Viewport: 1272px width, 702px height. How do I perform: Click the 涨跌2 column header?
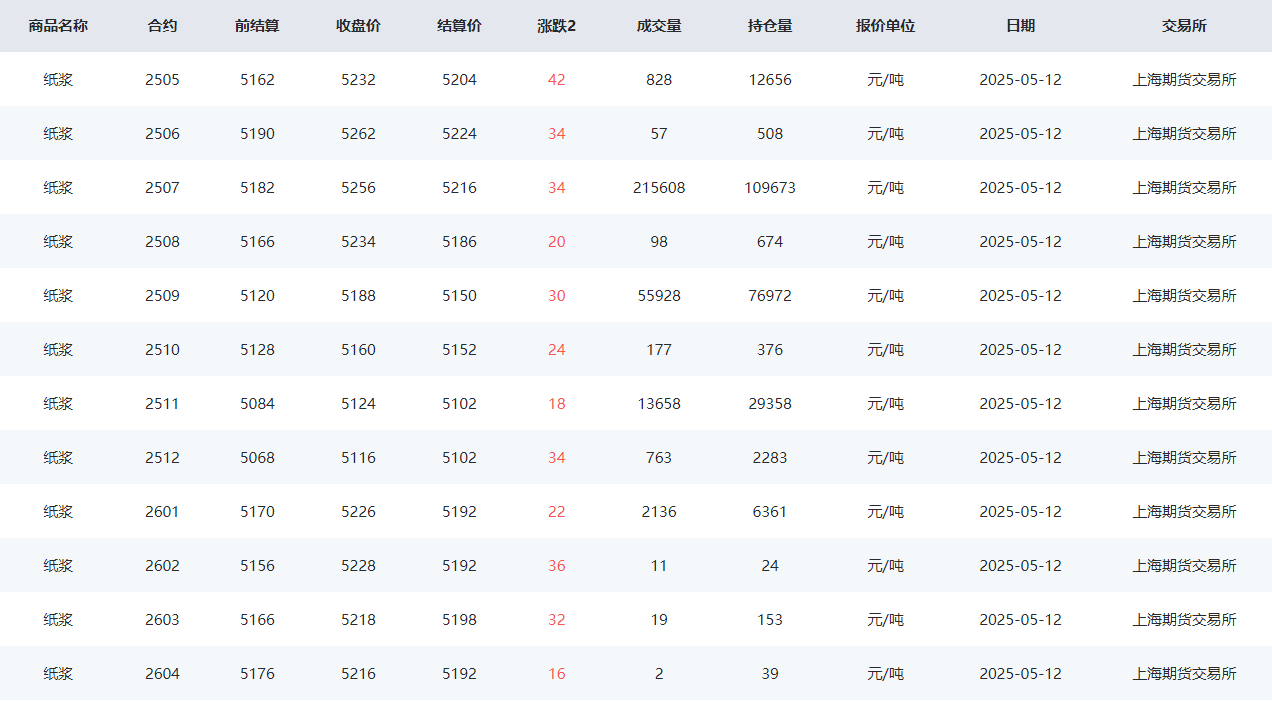[557, 26]
